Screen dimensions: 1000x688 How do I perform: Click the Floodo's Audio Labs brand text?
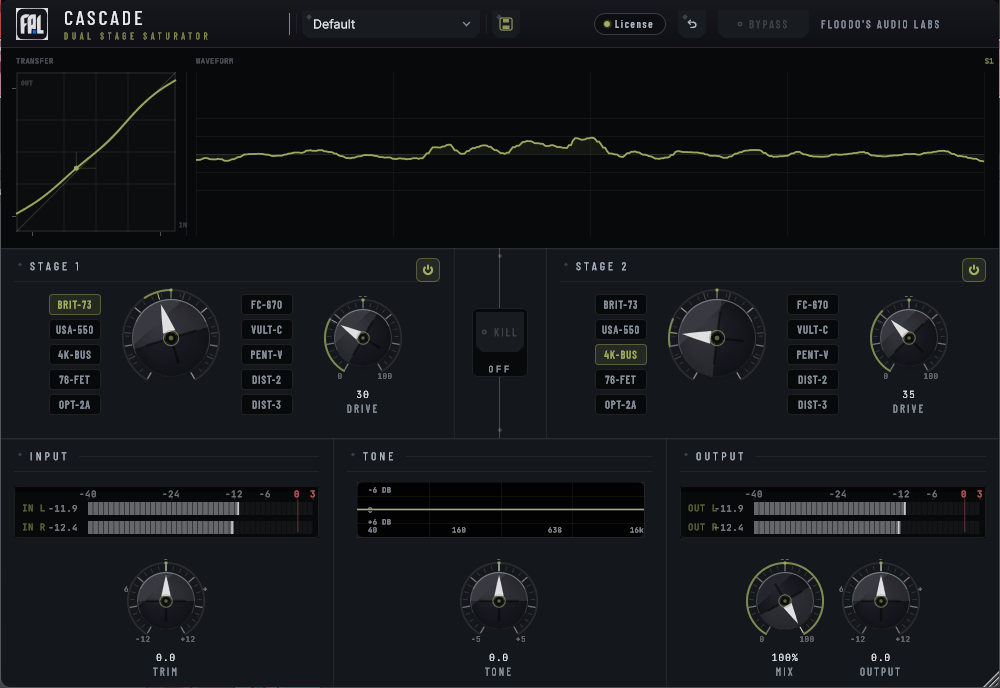tap(880, 24)
